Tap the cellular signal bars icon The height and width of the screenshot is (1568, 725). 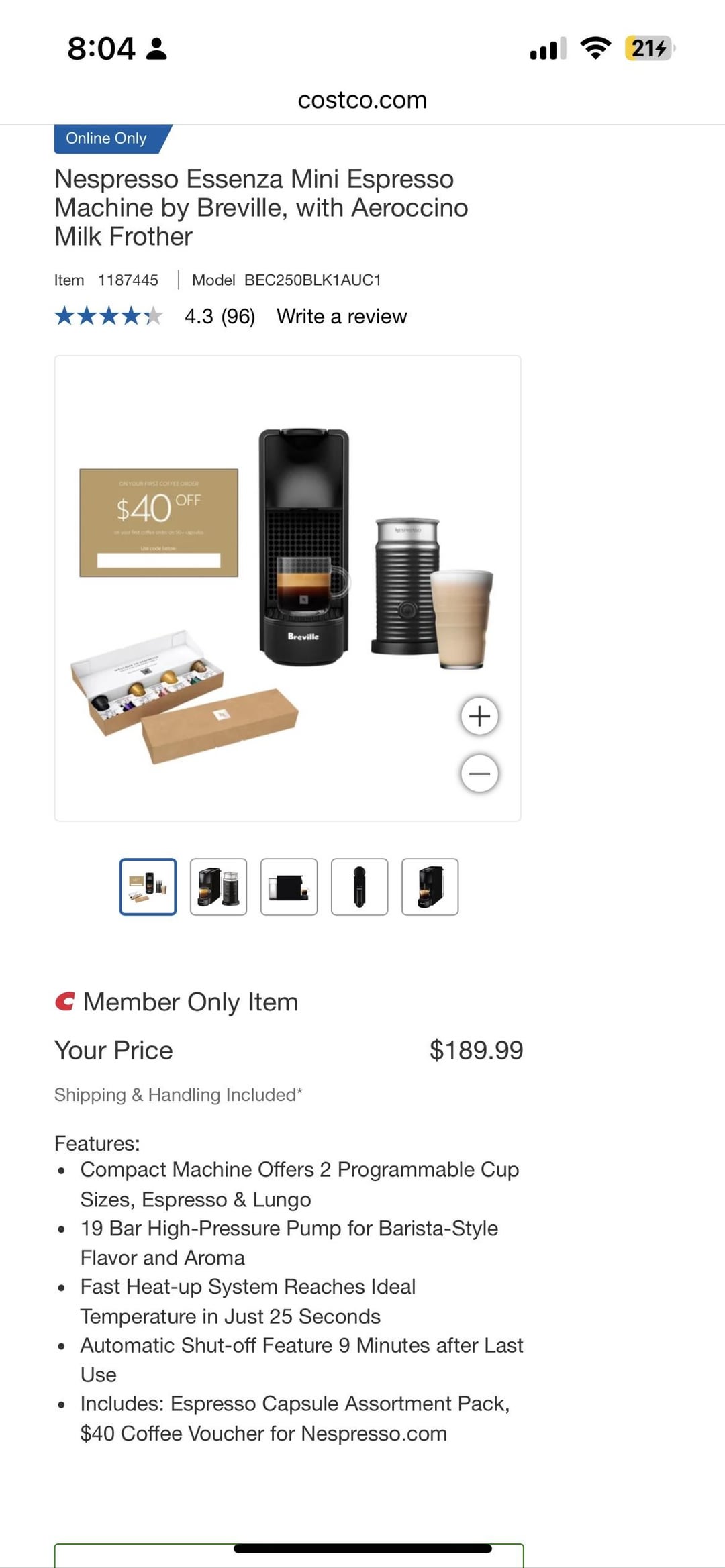[548, 48]
